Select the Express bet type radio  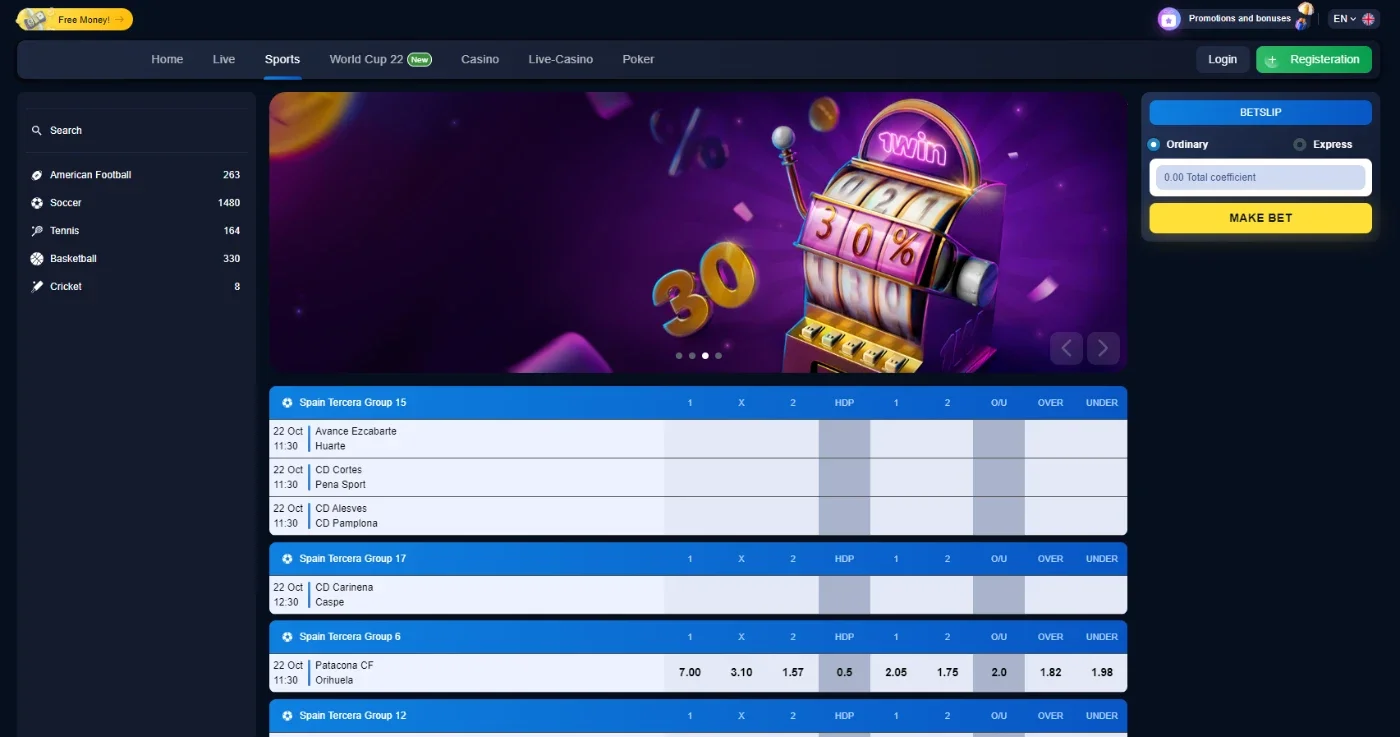point(1299,145)
